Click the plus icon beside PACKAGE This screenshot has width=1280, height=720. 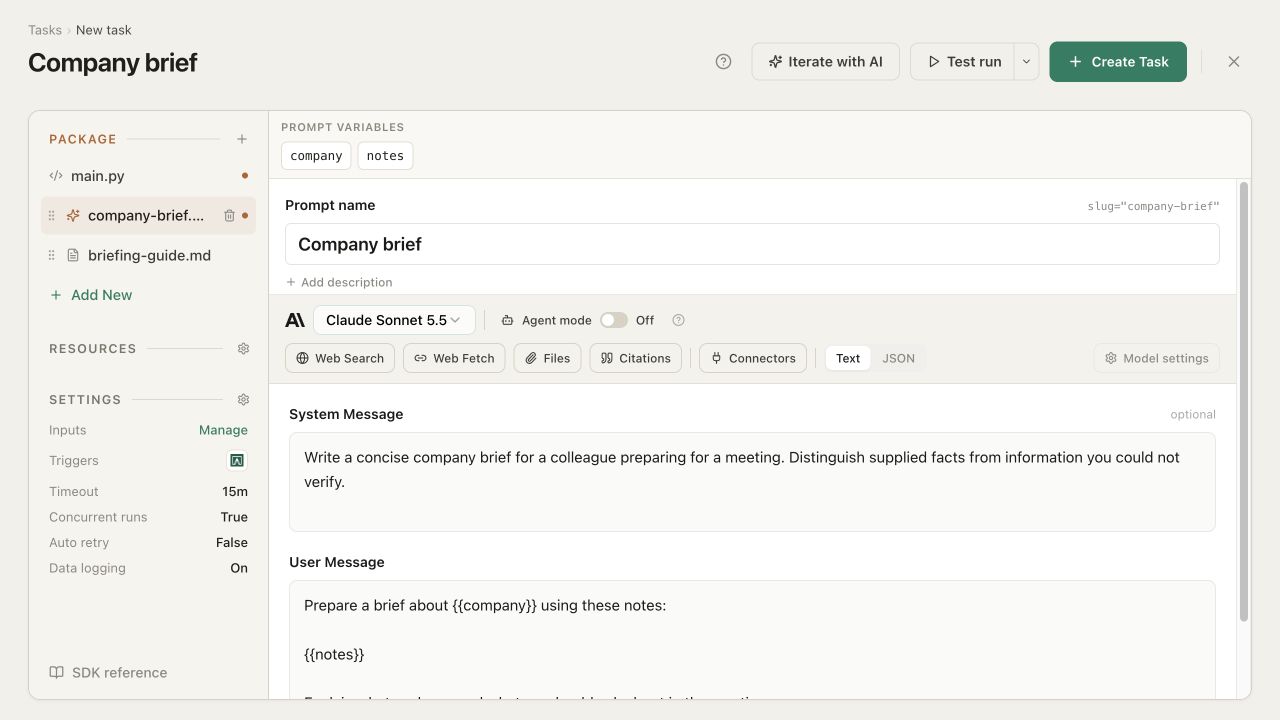coord(242,139)
